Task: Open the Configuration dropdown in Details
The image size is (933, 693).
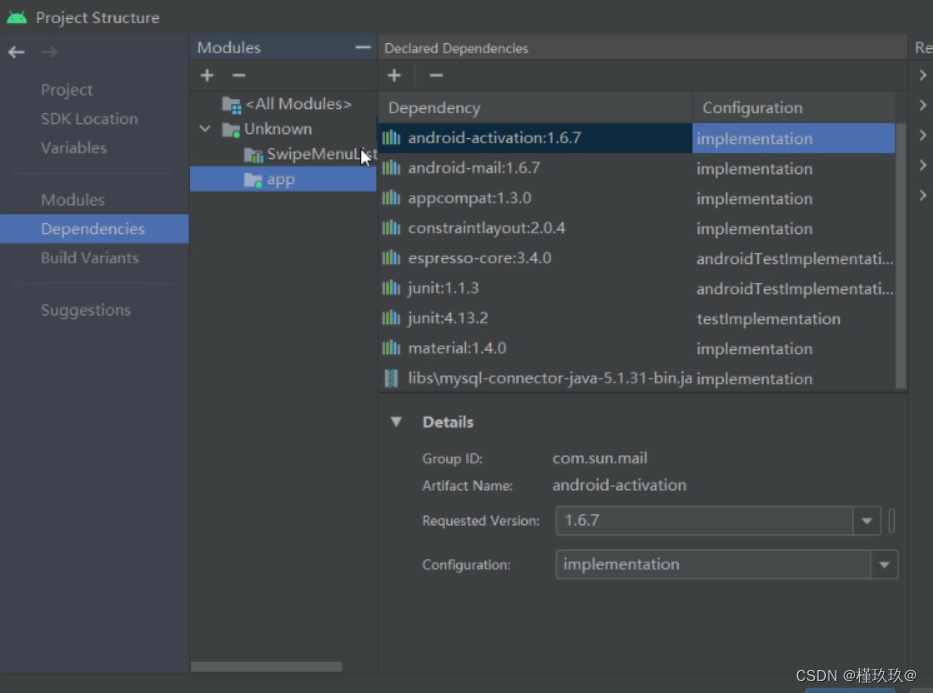Action: click(884, 564)
